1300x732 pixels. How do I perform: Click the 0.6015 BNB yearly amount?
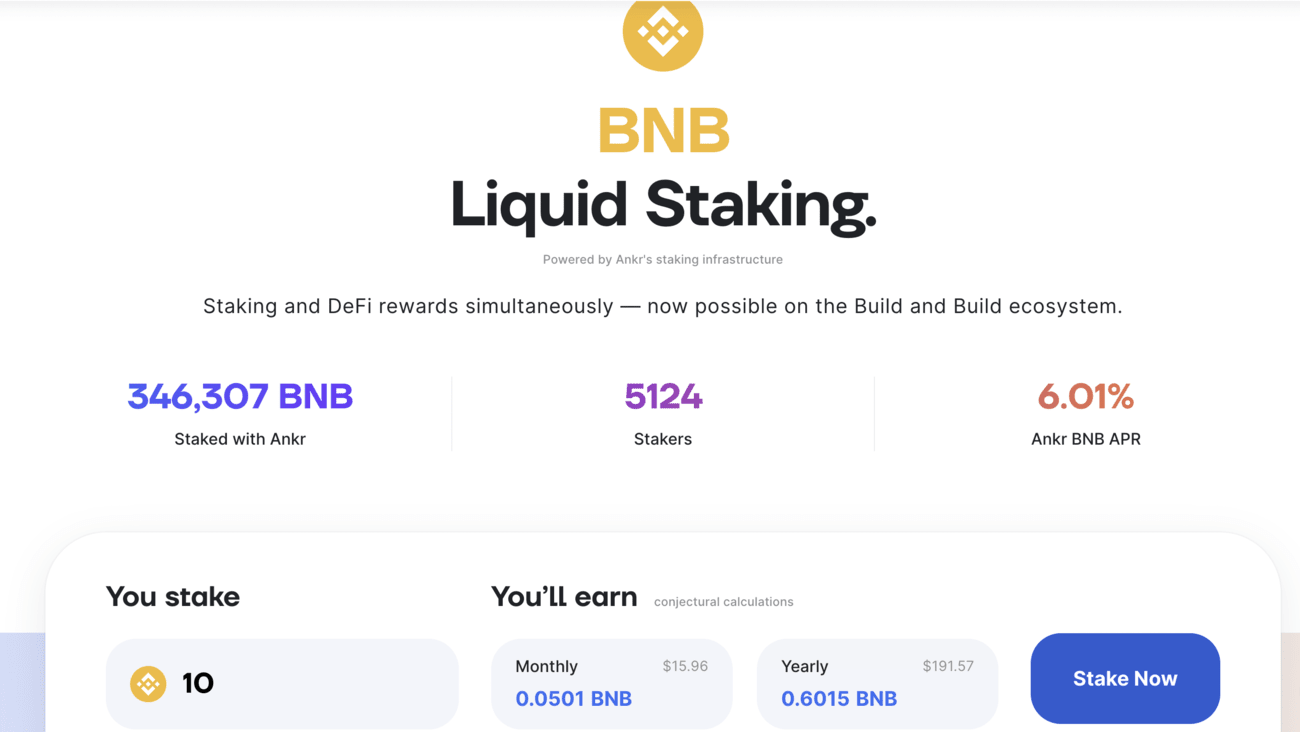839,699
